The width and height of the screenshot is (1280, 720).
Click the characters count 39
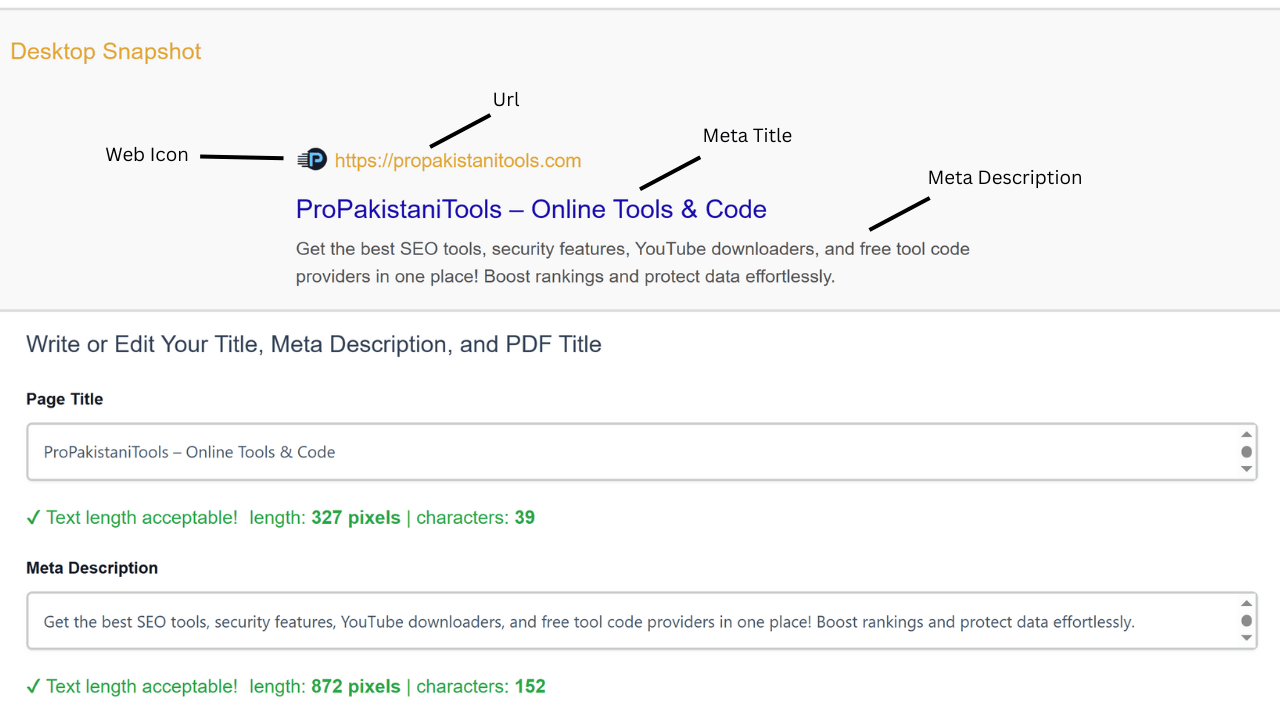(x=525, y=518)
